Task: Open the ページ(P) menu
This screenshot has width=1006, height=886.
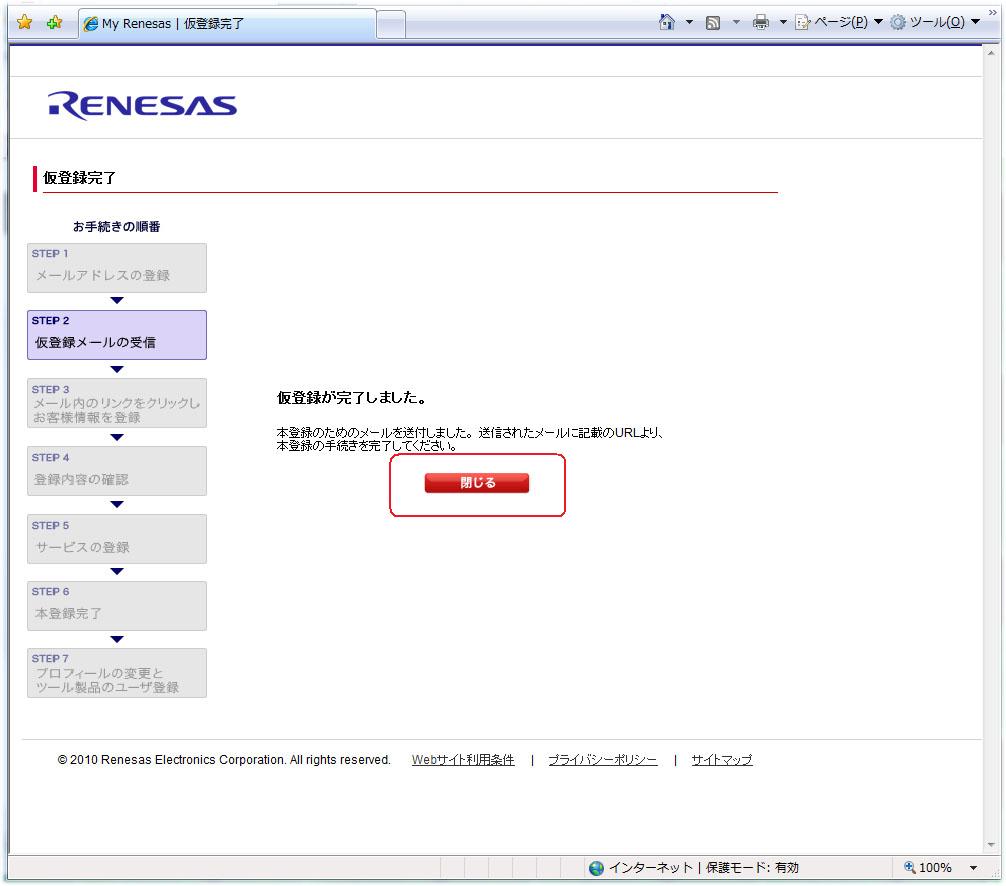Action: click(838, 23)
